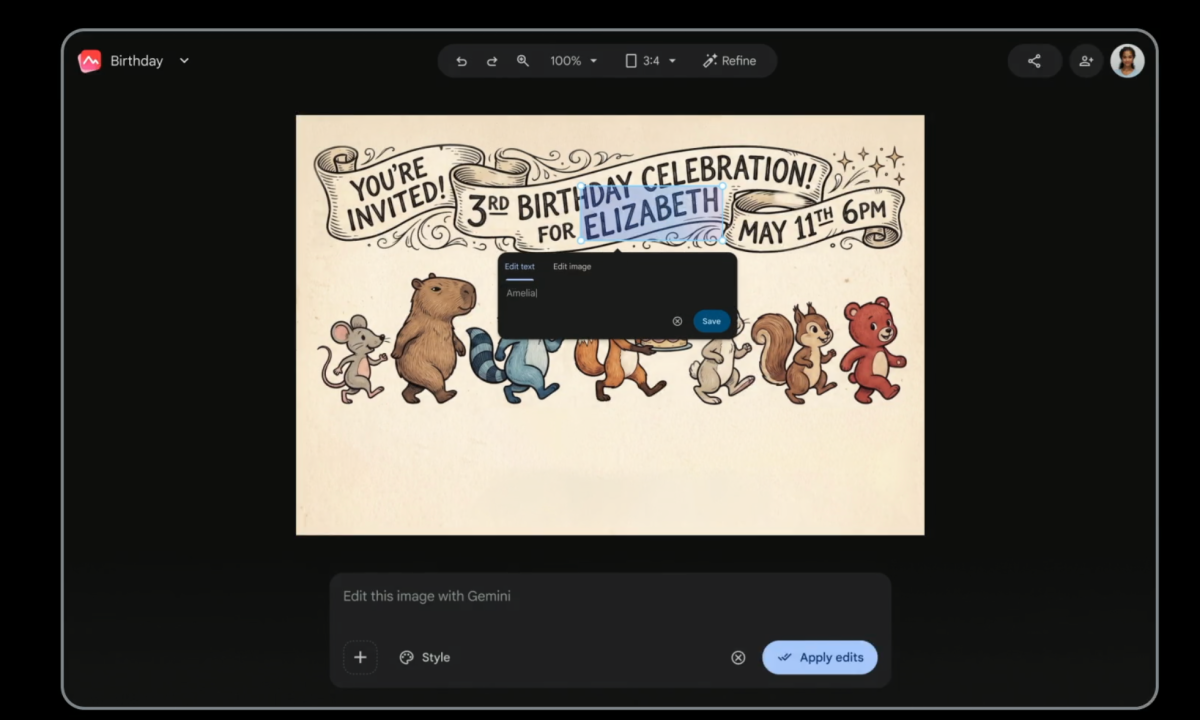Screen dimensions: 1200x720
Task: Click the text field containing Amelia
Action: tap(617, 293)
